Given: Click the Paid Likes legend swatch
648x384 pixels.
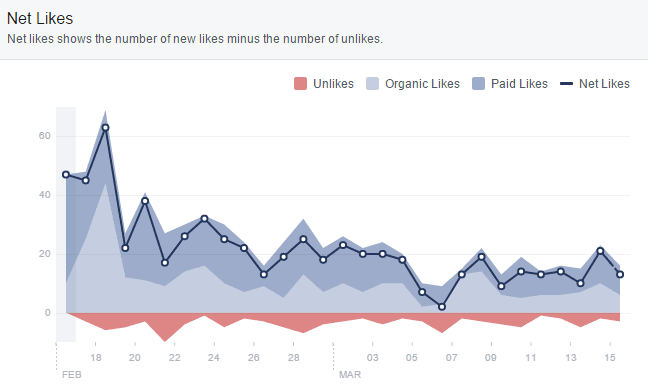Looking at the screenshot, I should click(x=478, y=83).
